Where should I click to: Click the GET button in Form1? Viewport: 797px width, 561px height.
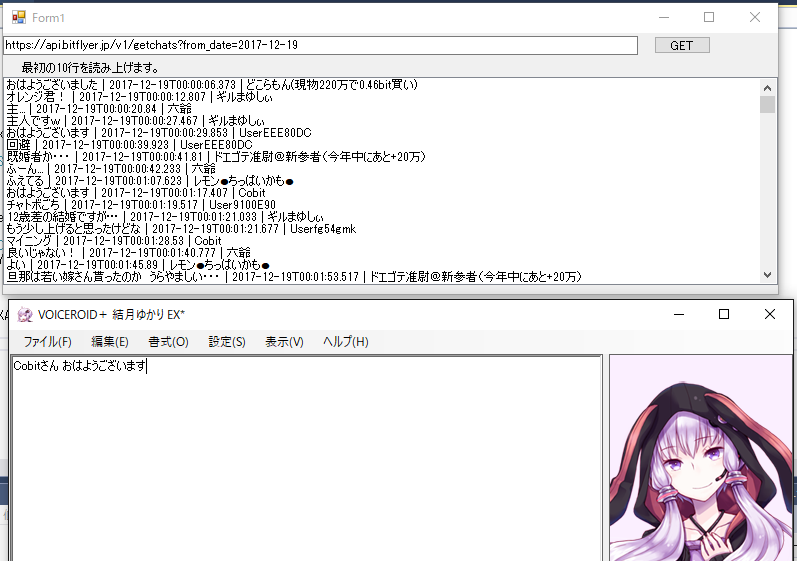tap(682, 46)
